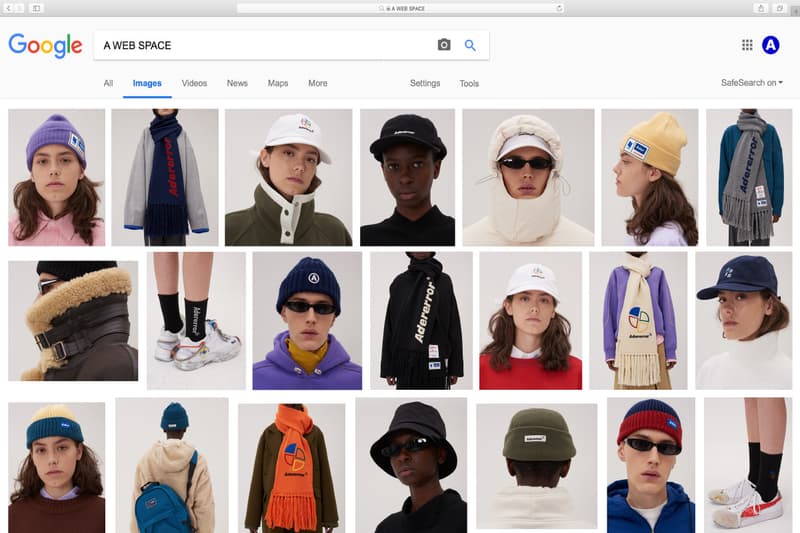The image size is (800, 533).
Task: Open the account profile avatar
Action: tap(771, 45)
